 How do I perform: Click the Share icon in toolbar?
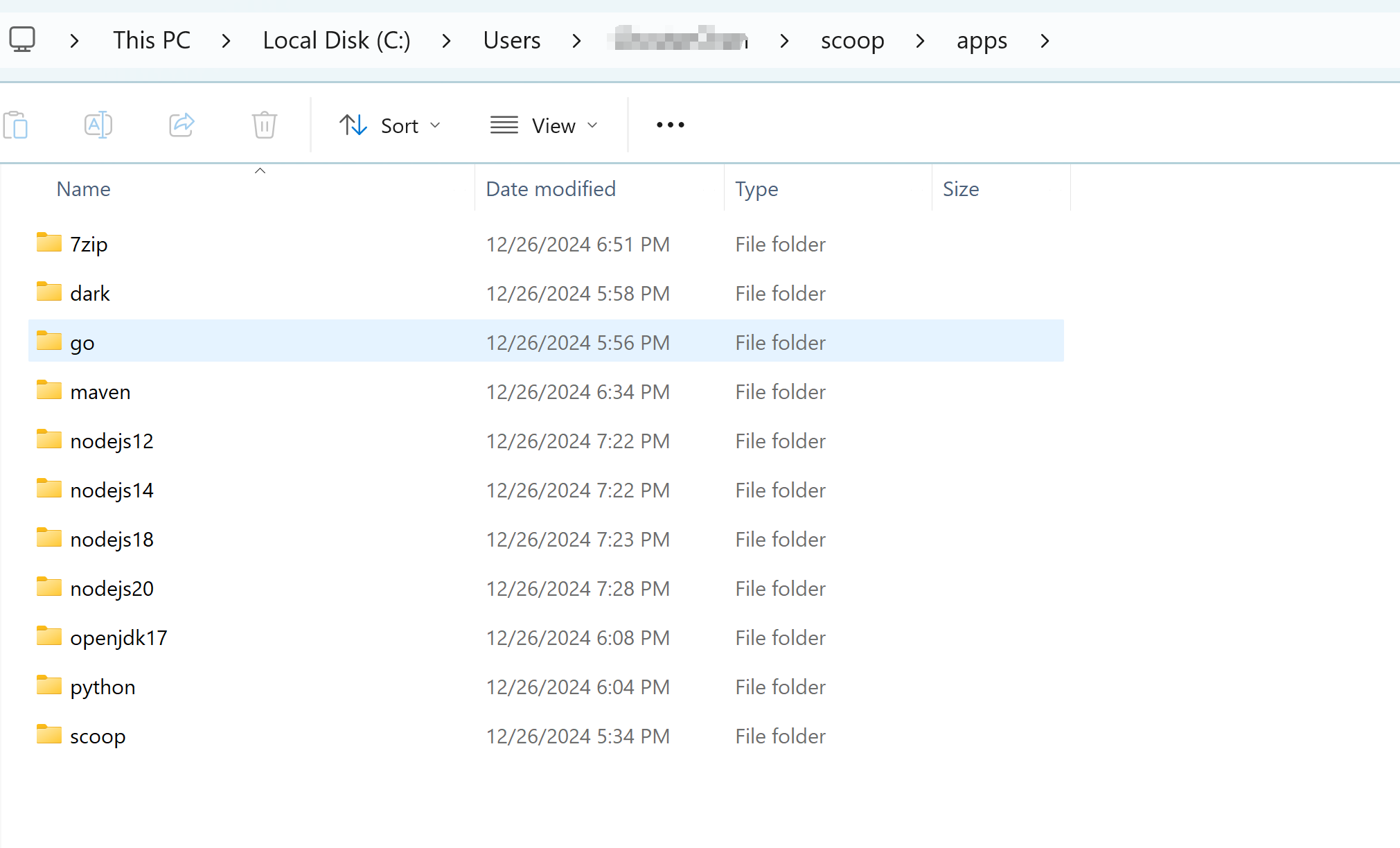coord(181,125)
